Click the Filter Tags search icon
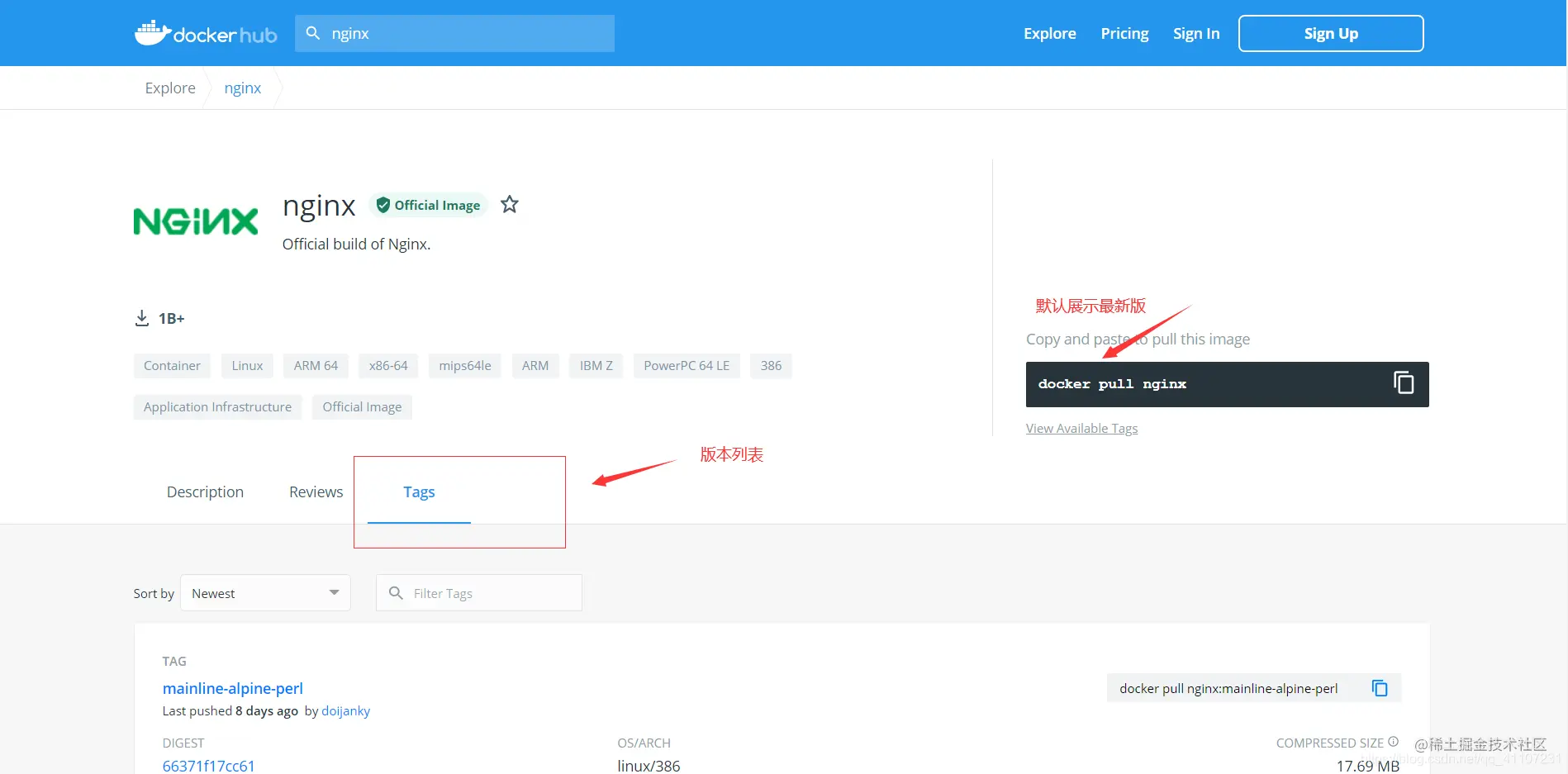 point(396,593)
